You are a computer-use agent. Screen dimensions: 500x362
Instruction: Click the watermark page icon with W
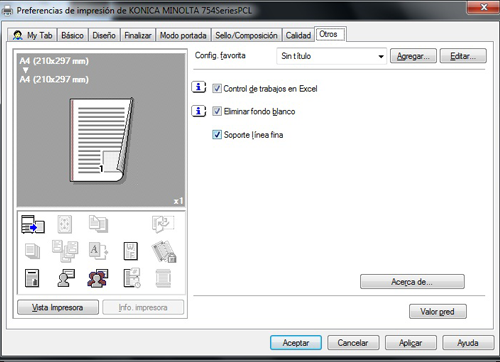click(130, 251)
